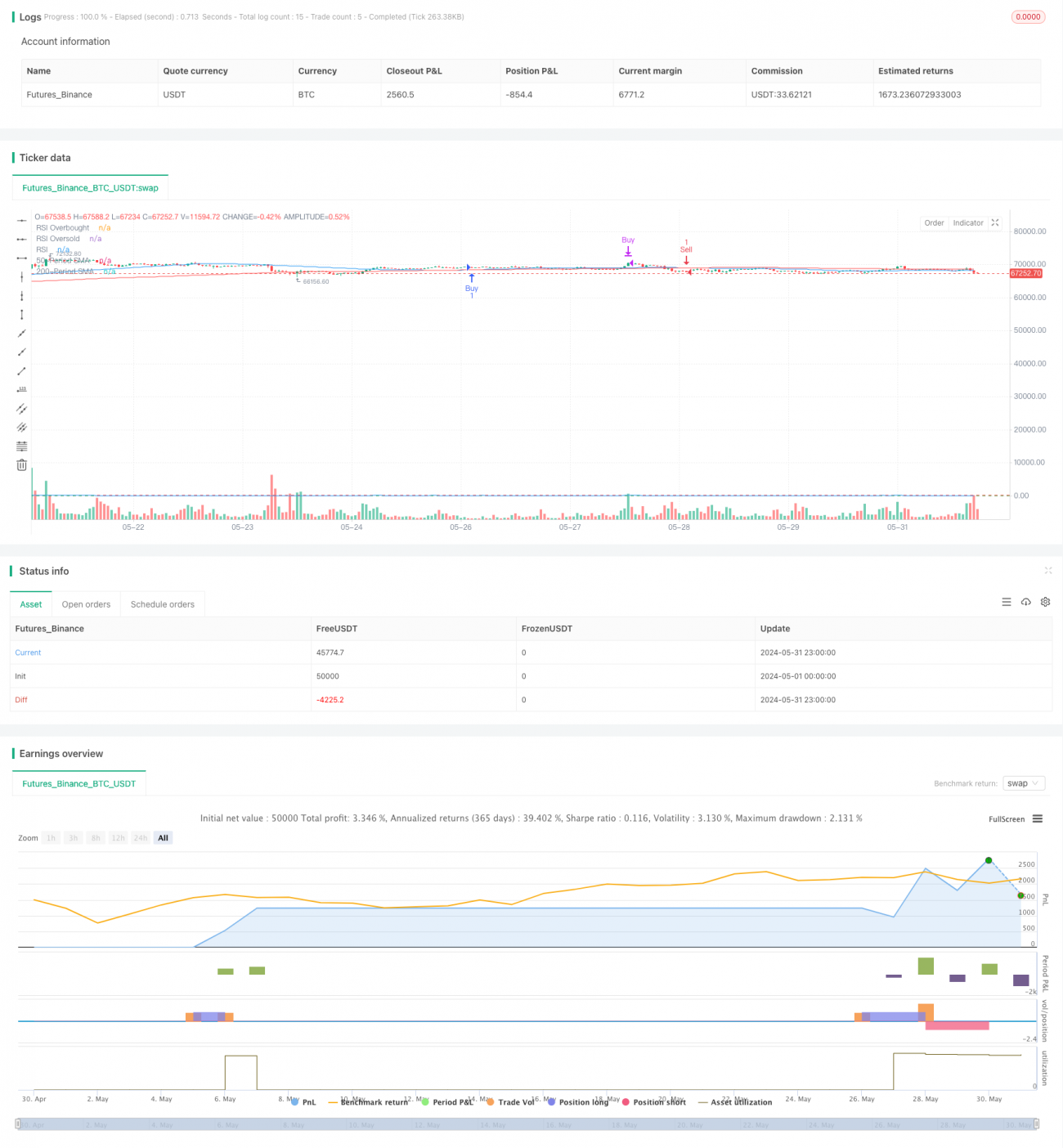Image resolution: width=1063 pixels, height=1148 pixels.
Task: Select the 24h zoom range
Action: coord(141,838)
